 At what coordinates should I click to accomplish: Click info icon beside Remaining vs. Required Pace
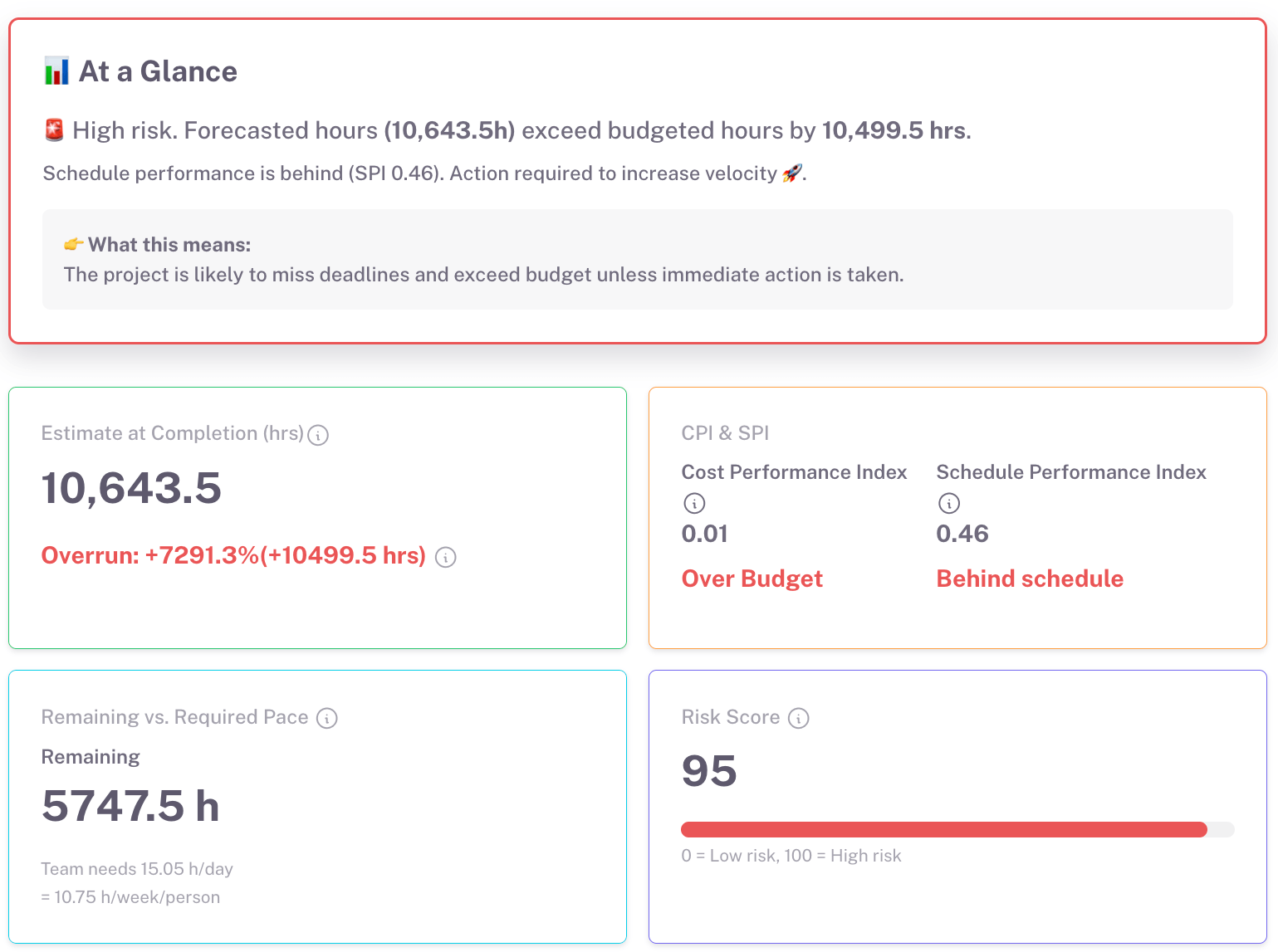[x=327, y=718]
